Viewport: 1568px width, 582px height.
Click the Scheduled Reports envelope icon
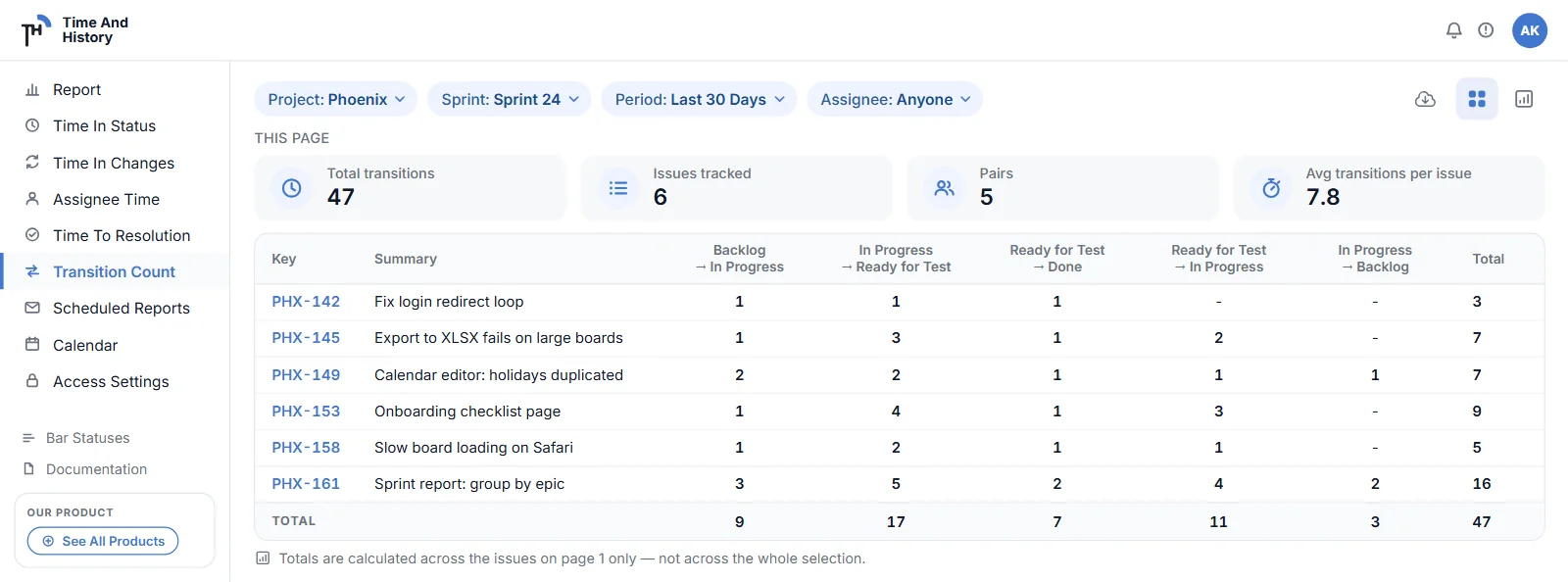click(x=32, y=308)
